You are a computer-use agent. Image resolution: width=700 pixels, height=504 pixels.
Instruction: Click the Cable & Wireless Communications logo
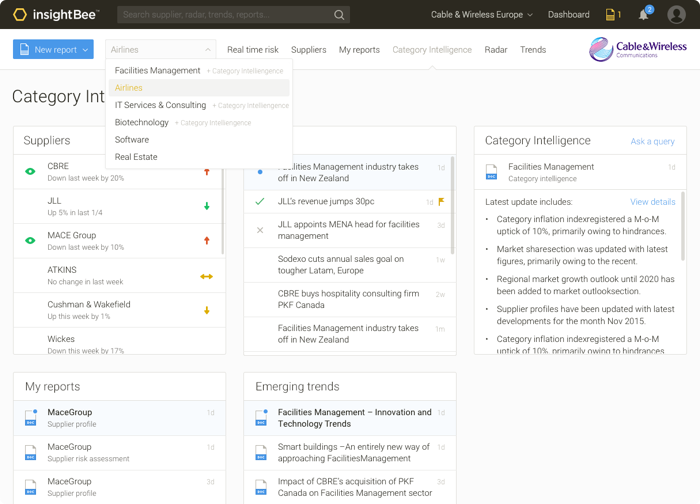(x=638, y=49)
